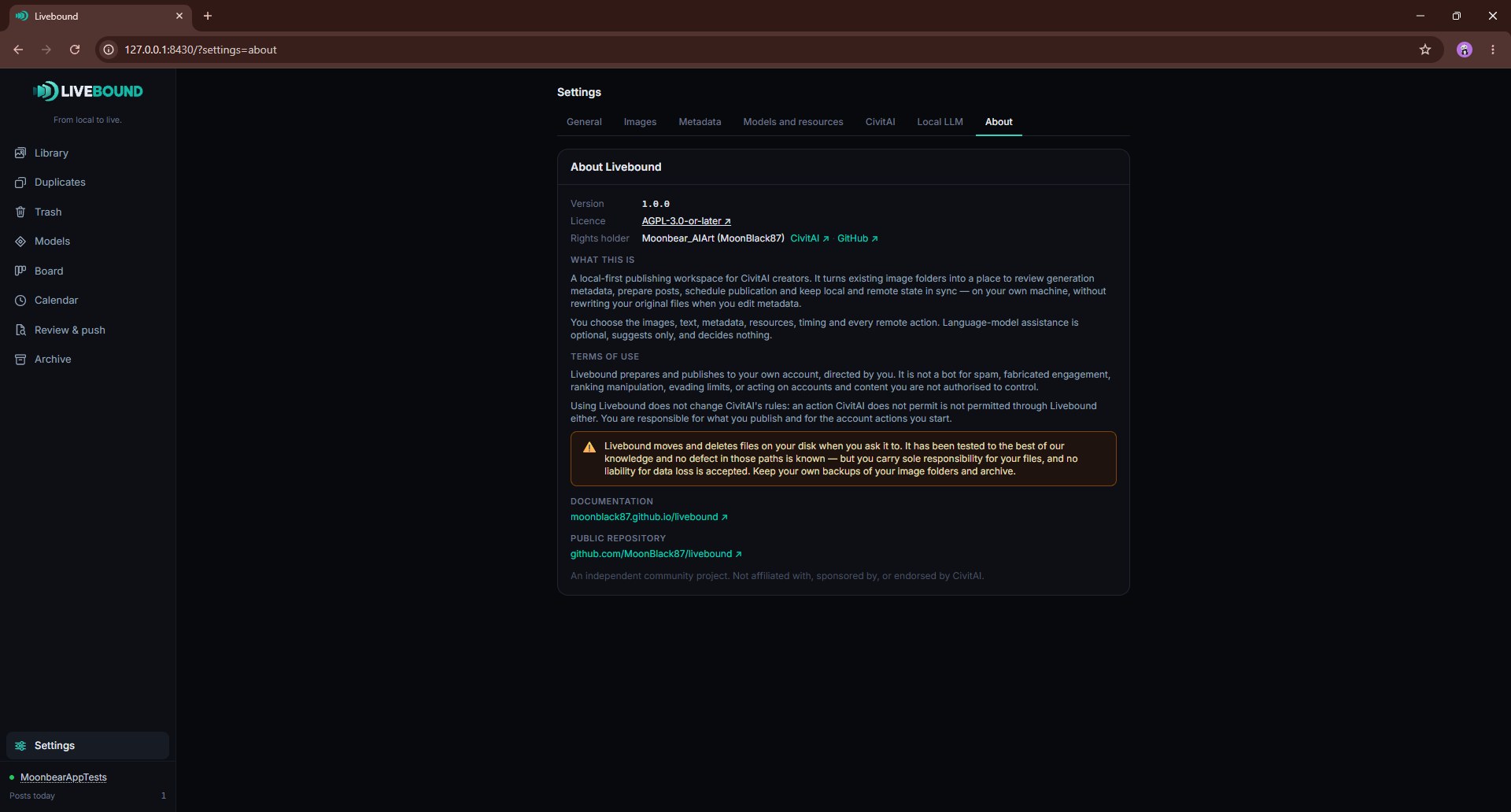Open a new browser tab
1511x812 pixels.
click(208, 16)
